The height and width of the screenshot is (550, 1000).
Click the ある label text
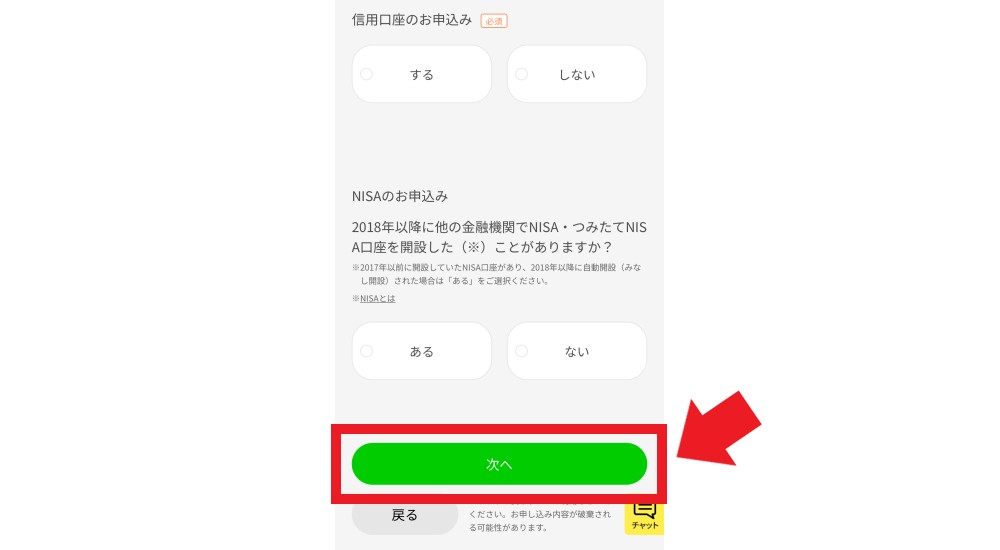(x=422, y=352)
